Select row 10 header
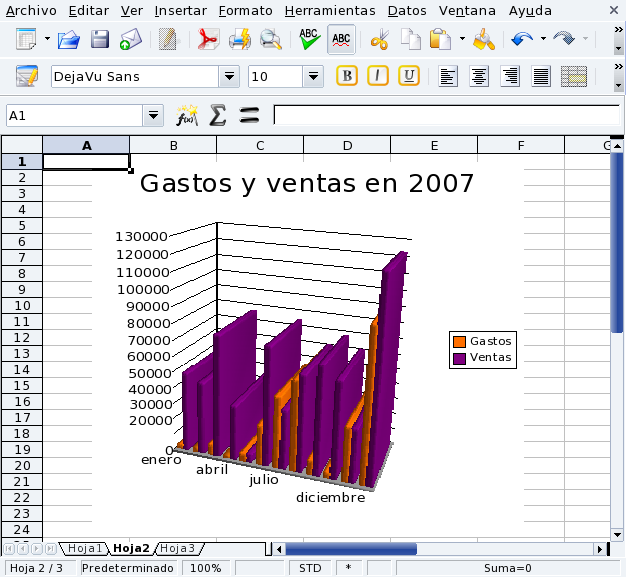Viewport: 626px width, 577px height. coord(22,306)
